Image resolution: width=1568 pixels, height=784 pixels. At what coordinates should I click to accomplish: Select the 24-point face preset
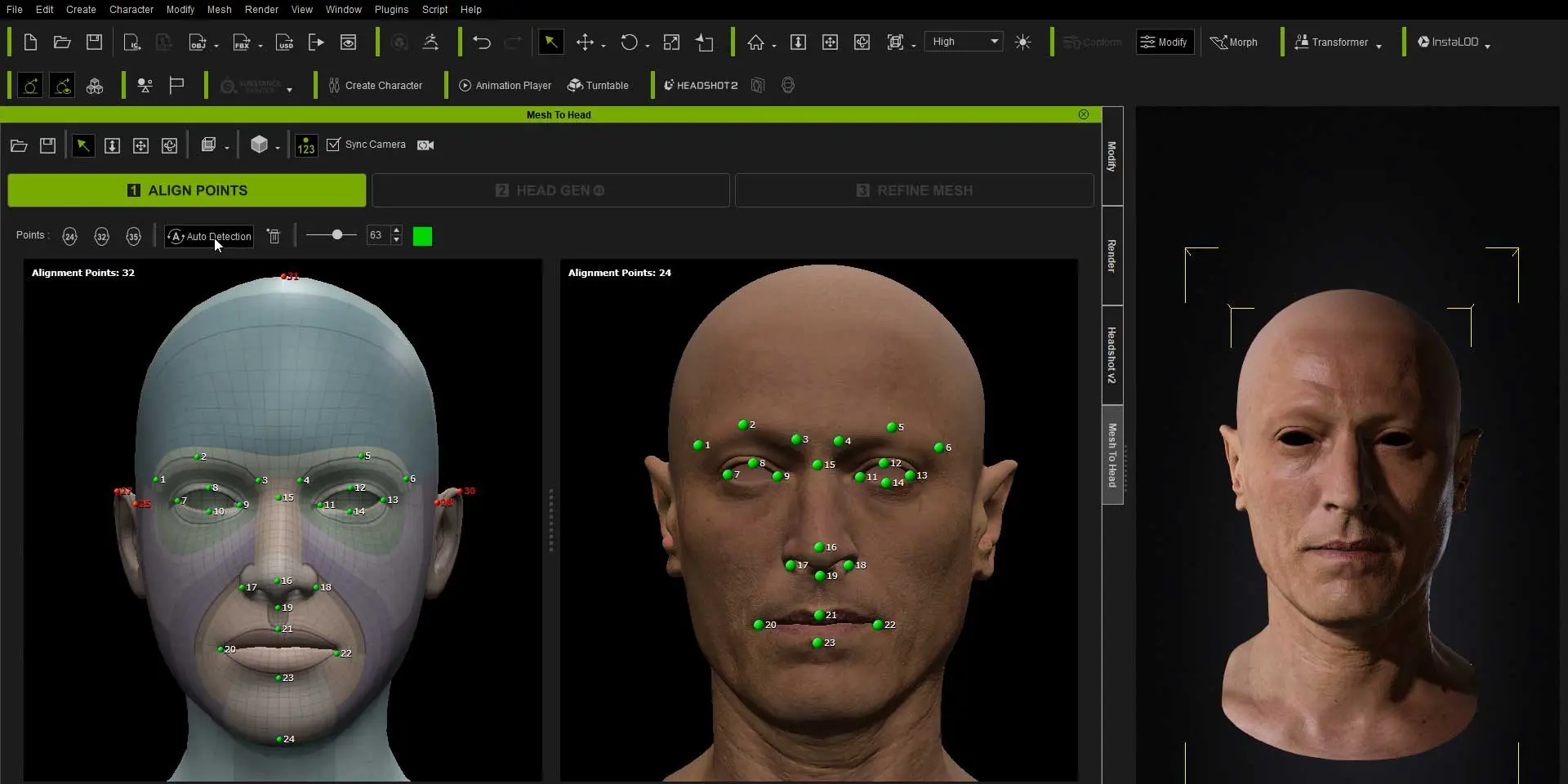tap(70, 237)
